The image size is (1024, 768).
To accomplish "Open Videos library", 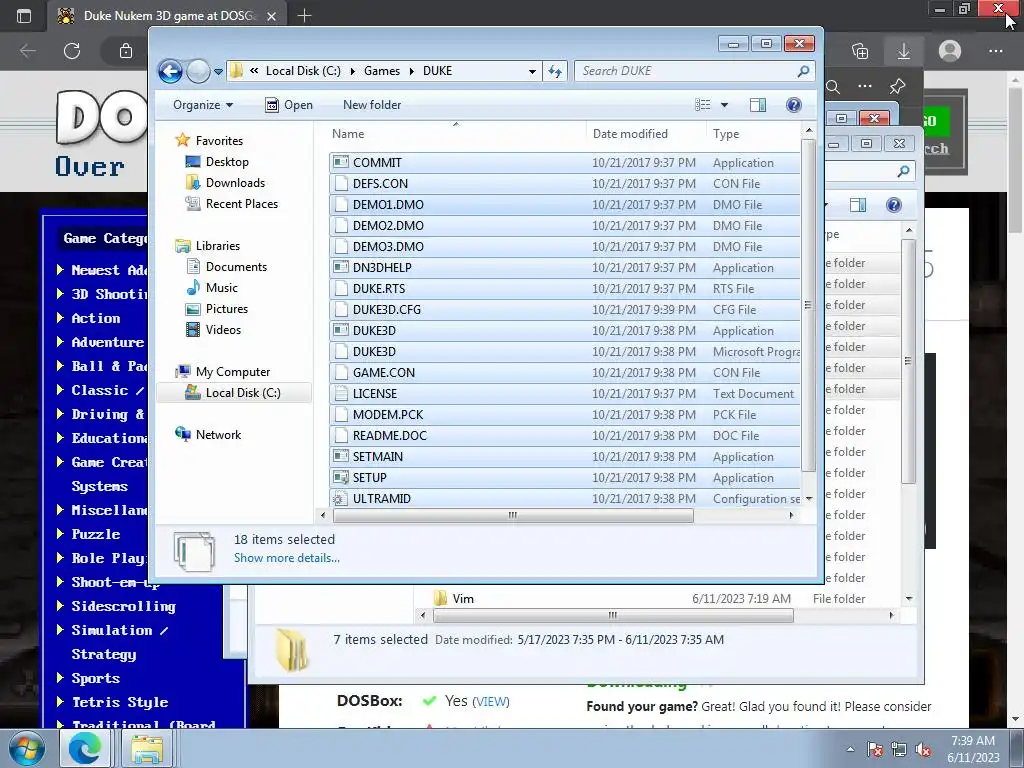I will (x=223, y=330).
